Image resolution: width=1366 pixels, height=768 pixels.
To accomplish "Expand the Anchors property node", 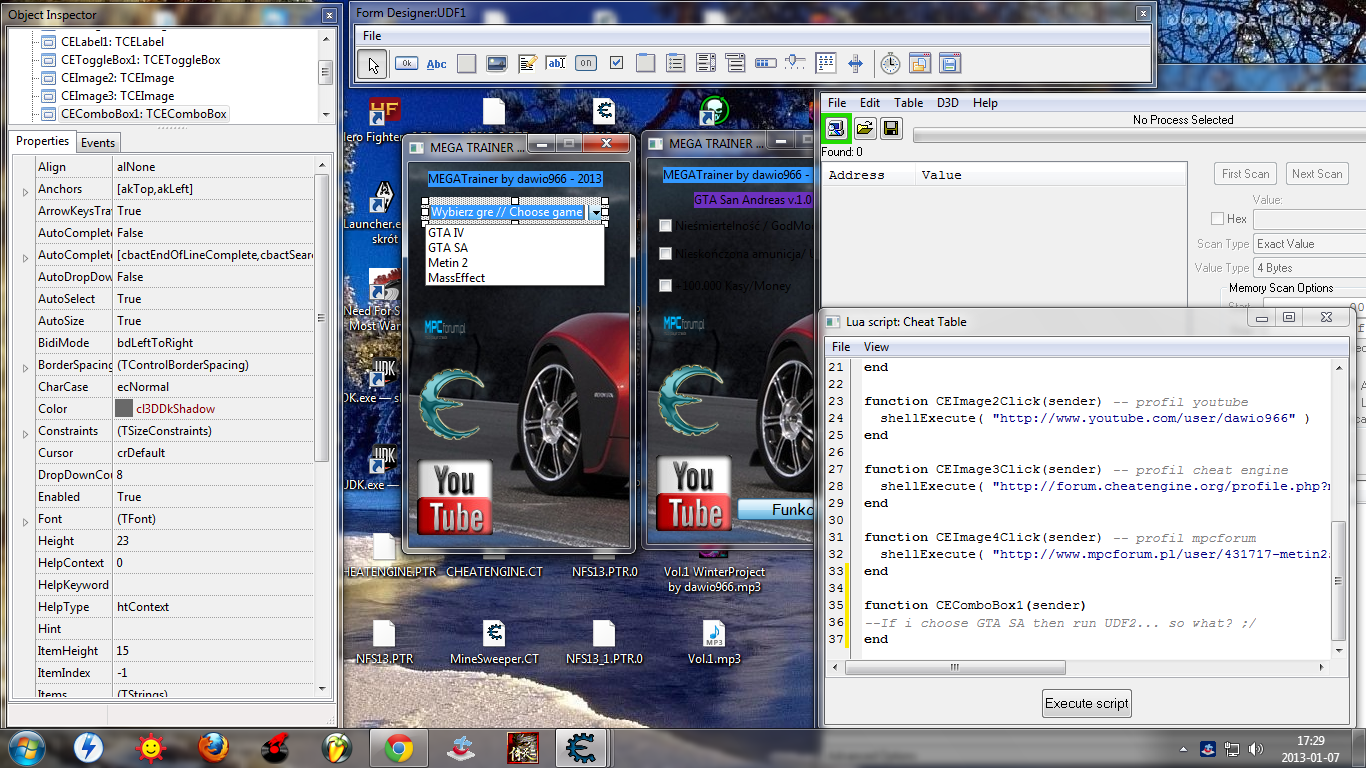I will coord(25,190).
